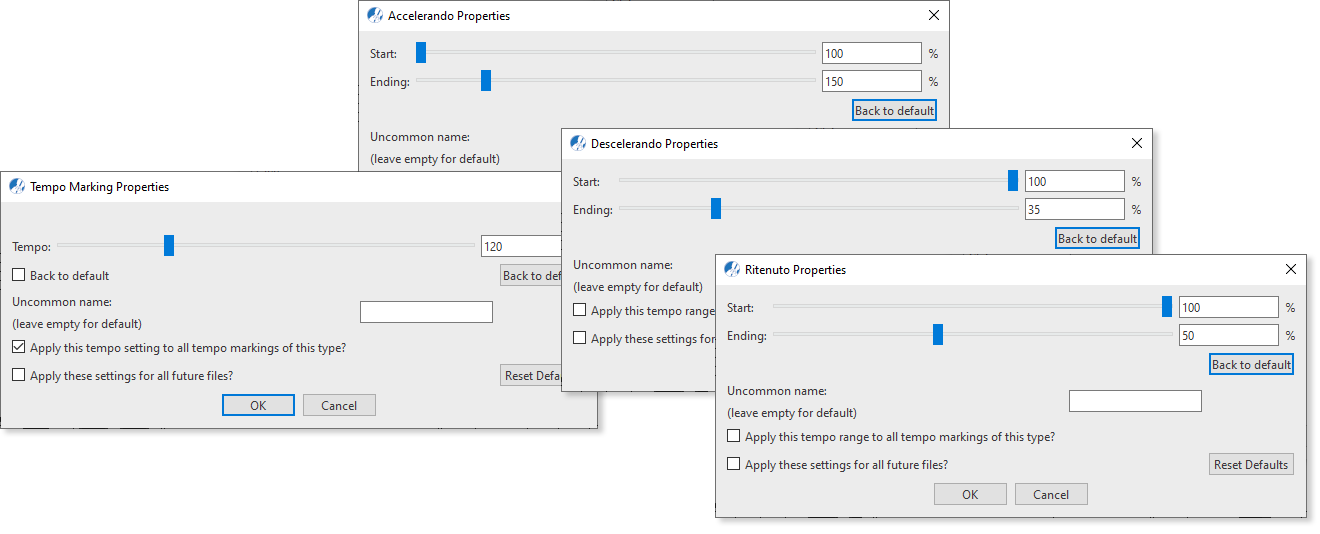Click the Ending percent field showing 35
This screenshot has height=534, width=1320.
(1075, 209)
